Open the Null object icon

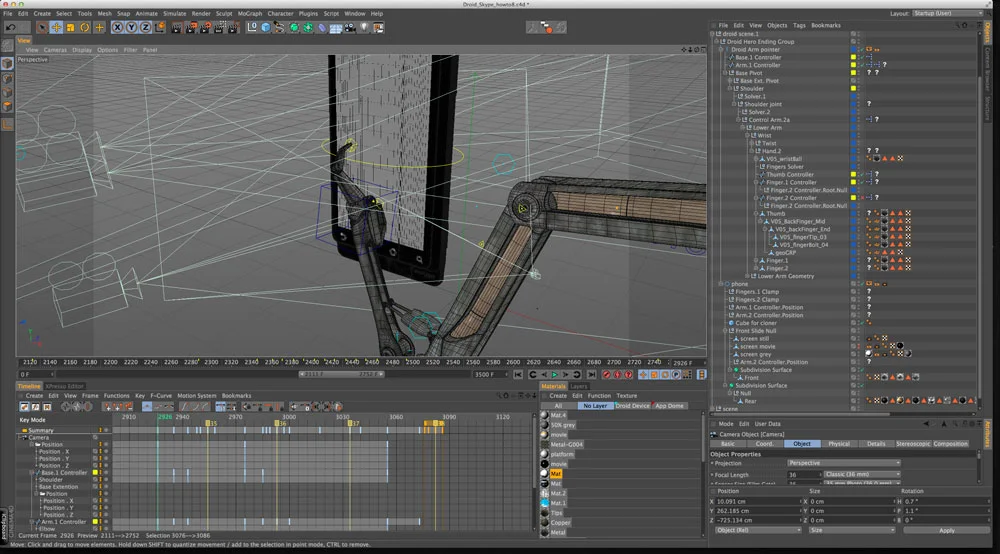click(252, 27)
